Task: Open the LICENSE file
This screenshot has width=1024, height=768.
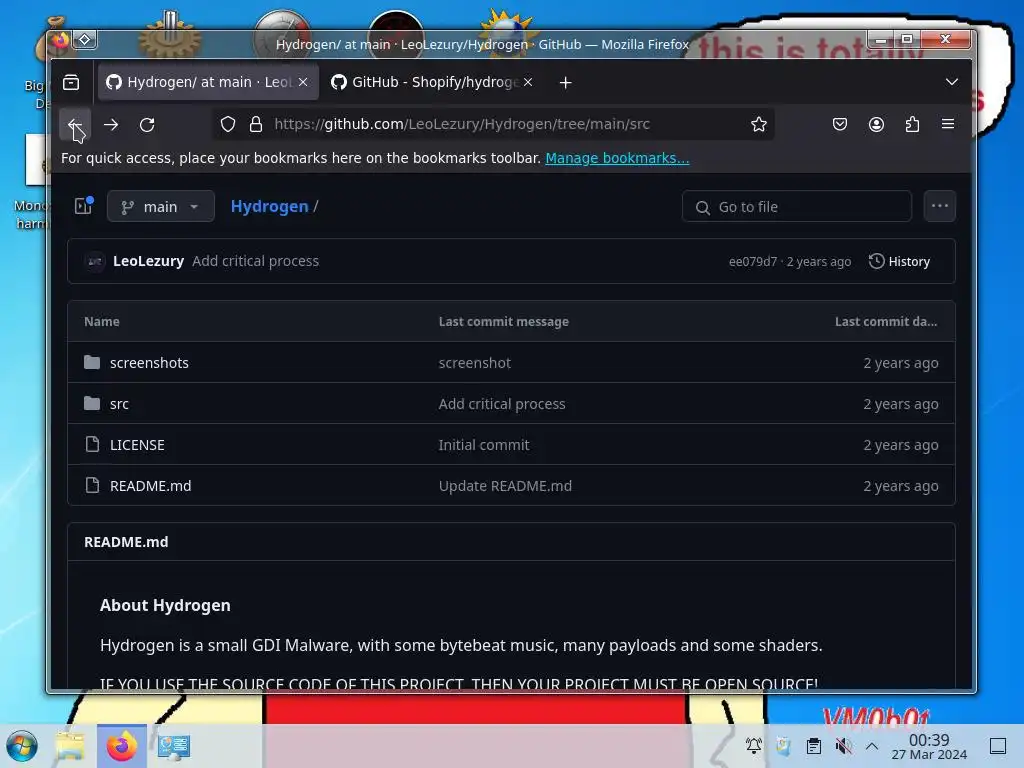Action: pos(137,445)
